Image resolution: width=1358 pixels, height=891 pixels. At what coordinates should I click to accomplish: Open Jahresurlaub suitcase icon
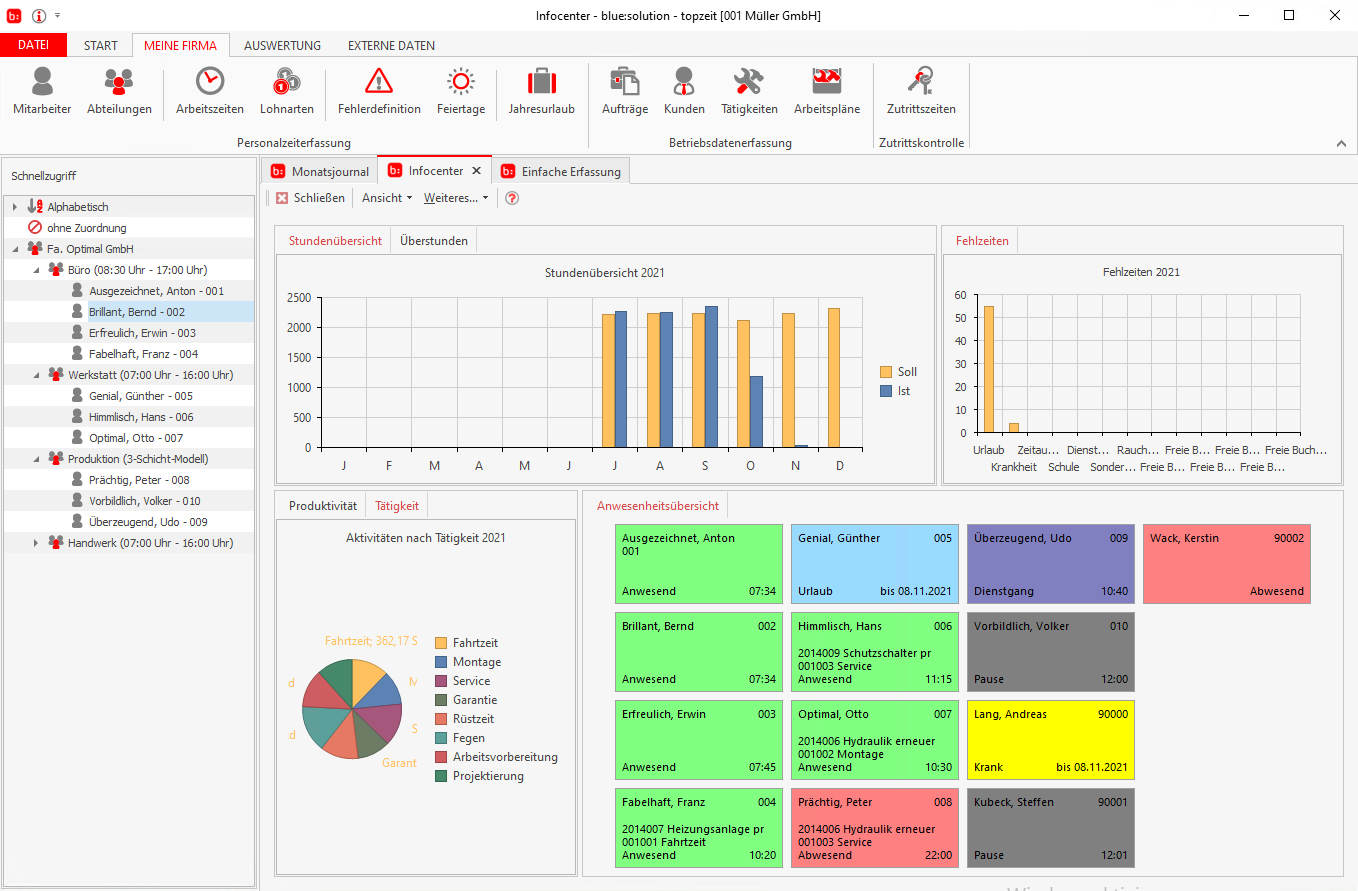point(541,82)
